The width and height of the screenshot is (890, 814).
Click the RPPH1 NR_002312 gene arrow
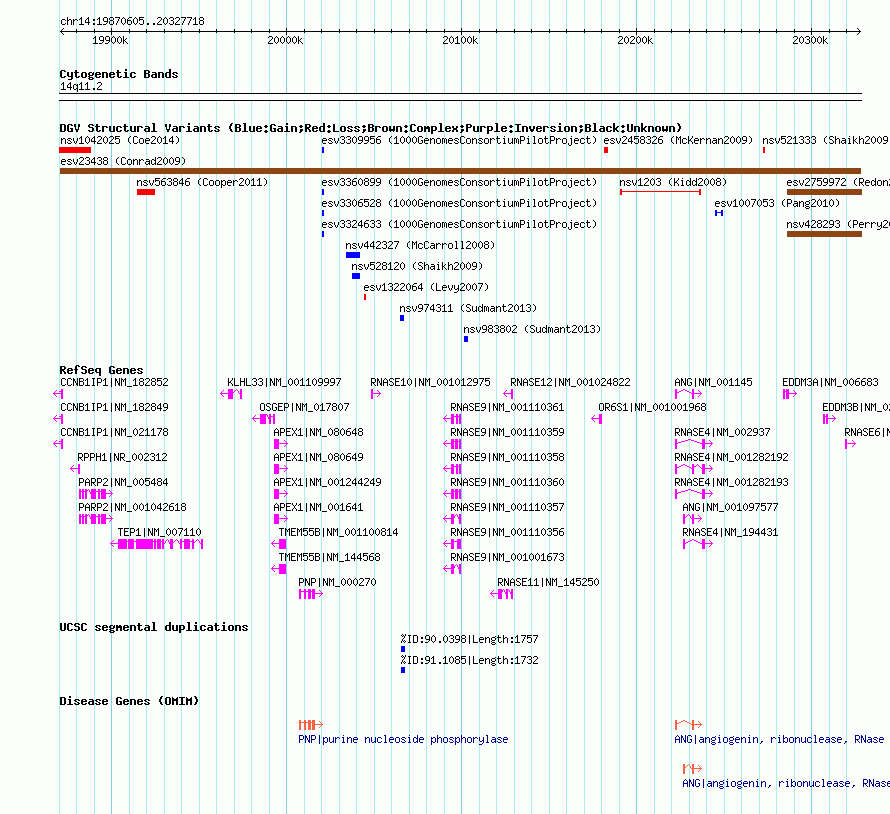tap(75, 469)
